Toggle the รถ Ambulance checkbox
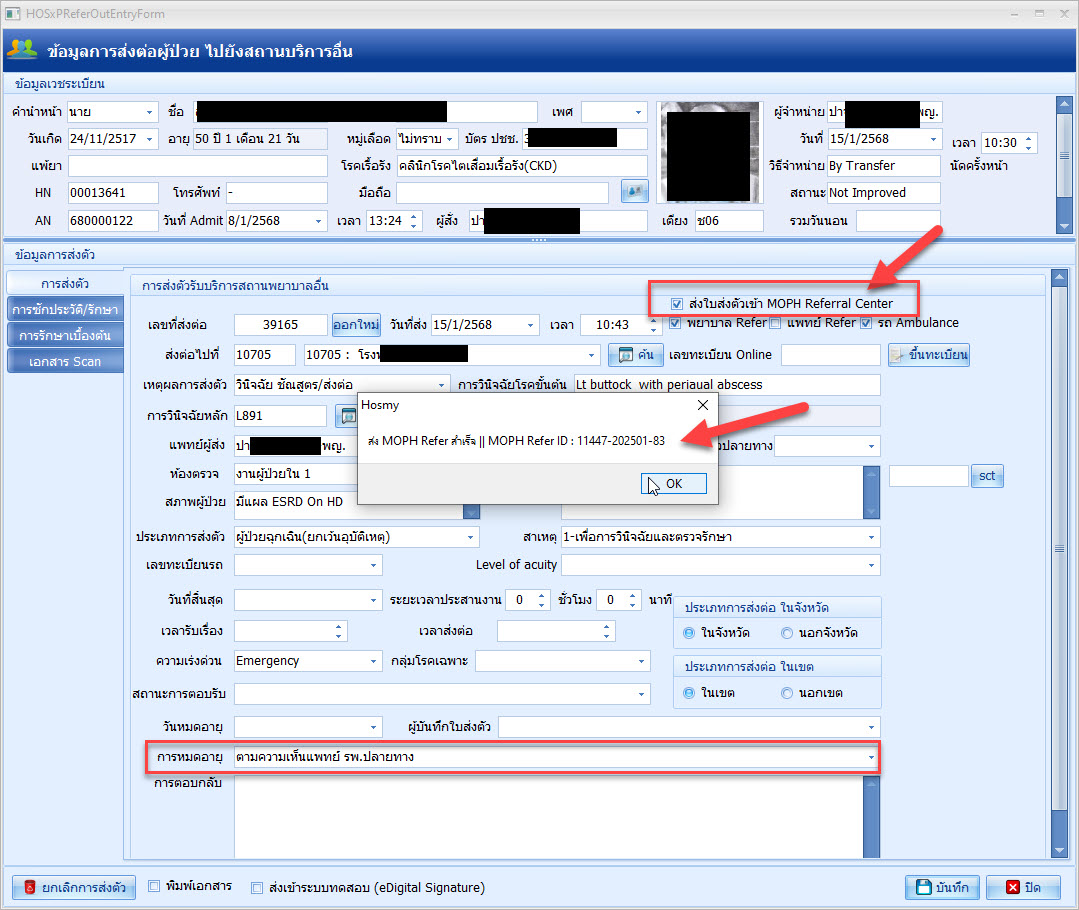Image resolution: width=1079 pixels, height=910 pixels. (866, 323)
